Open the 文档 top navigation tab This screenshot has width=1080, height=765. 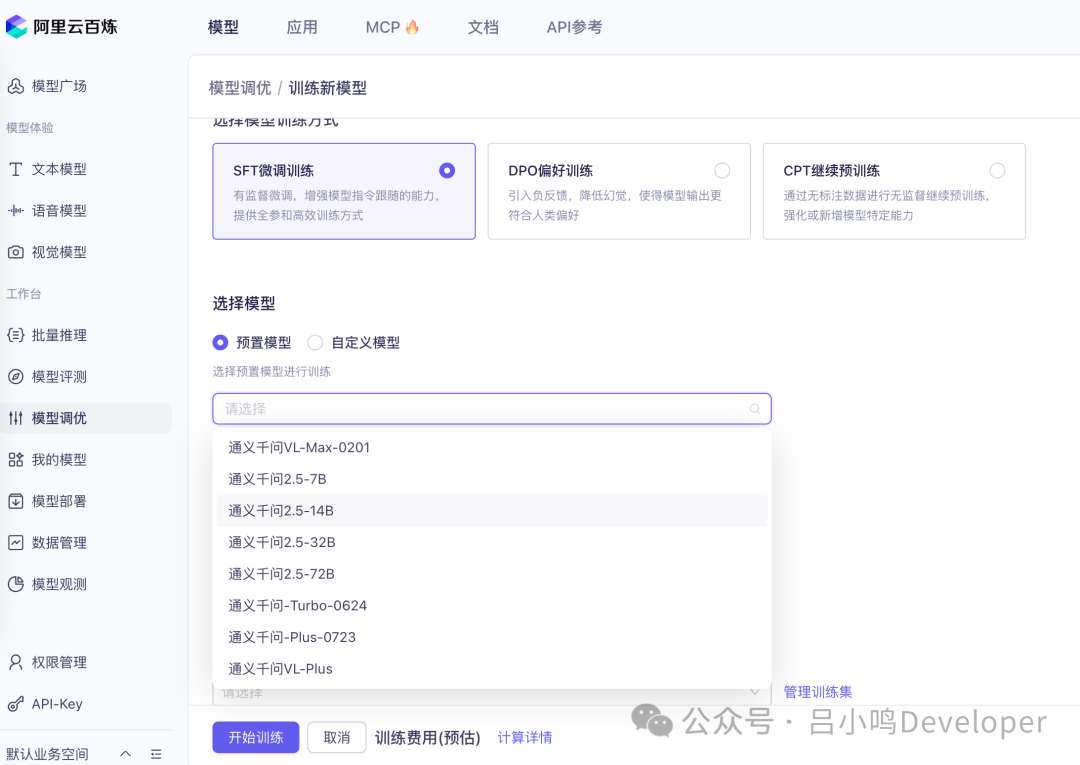pyautogui.click(x=483, y=28)
